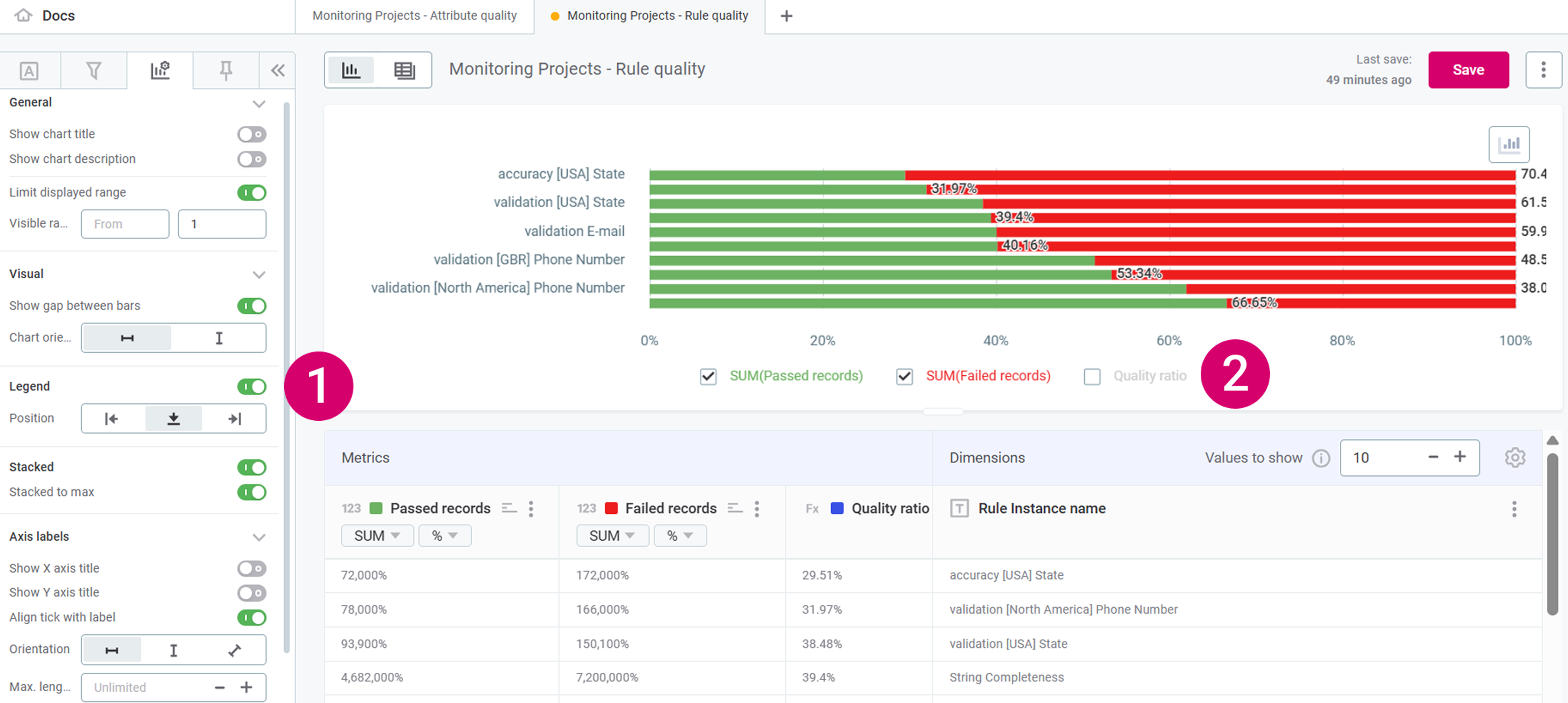Click the From field under Visible range
The width and height of the screenshot is (1568, 703).
click(124, 224)
